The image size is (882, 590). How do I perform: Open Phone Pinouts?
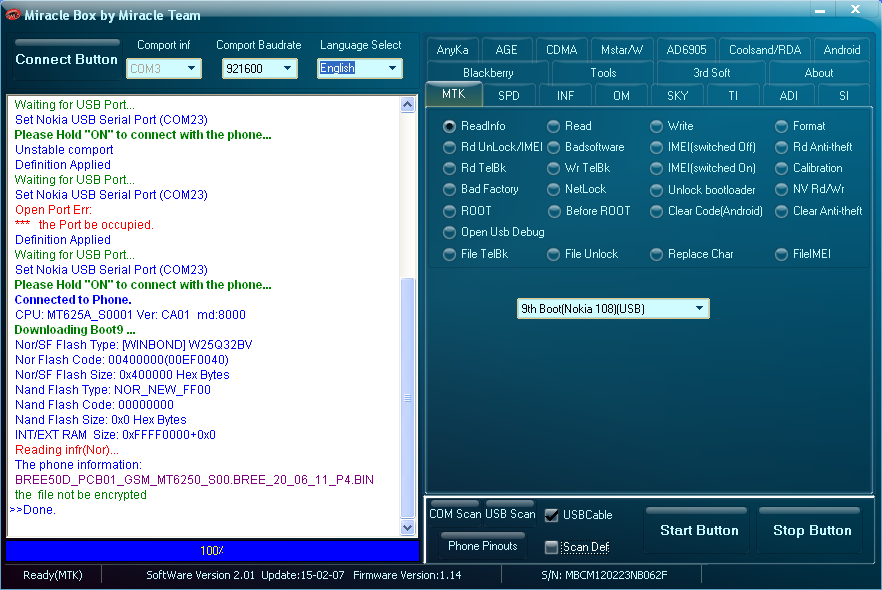[x=483, y=546]
